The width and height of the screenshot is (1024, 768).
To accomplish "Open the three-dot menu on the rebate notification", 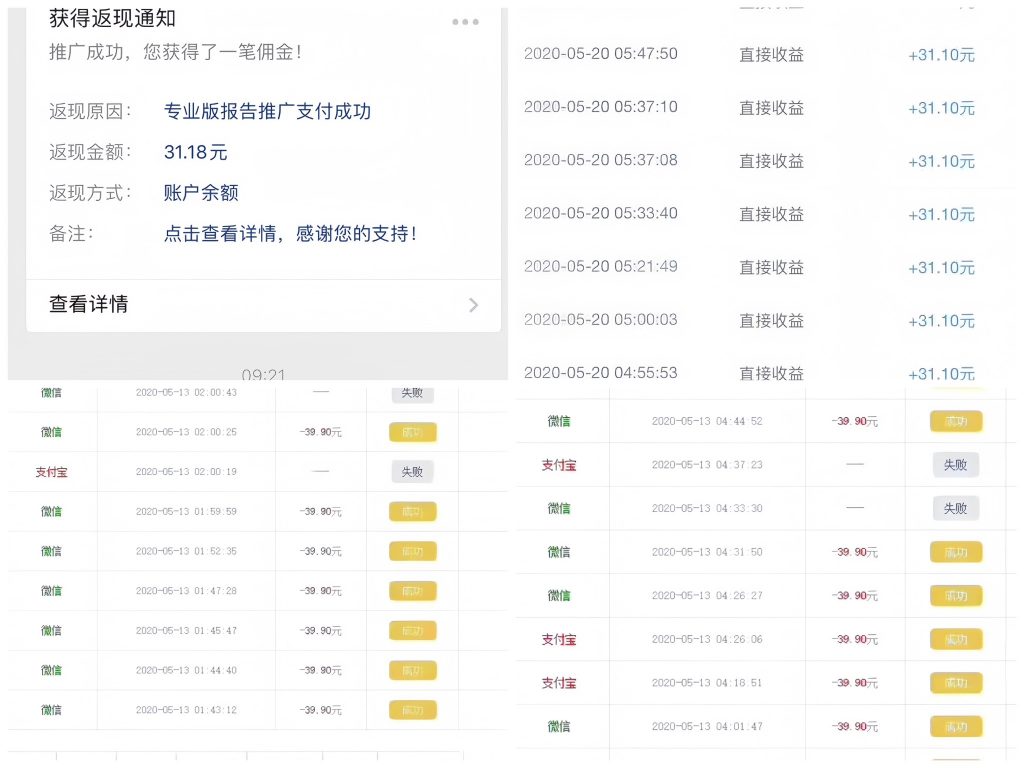I will 464,22.
